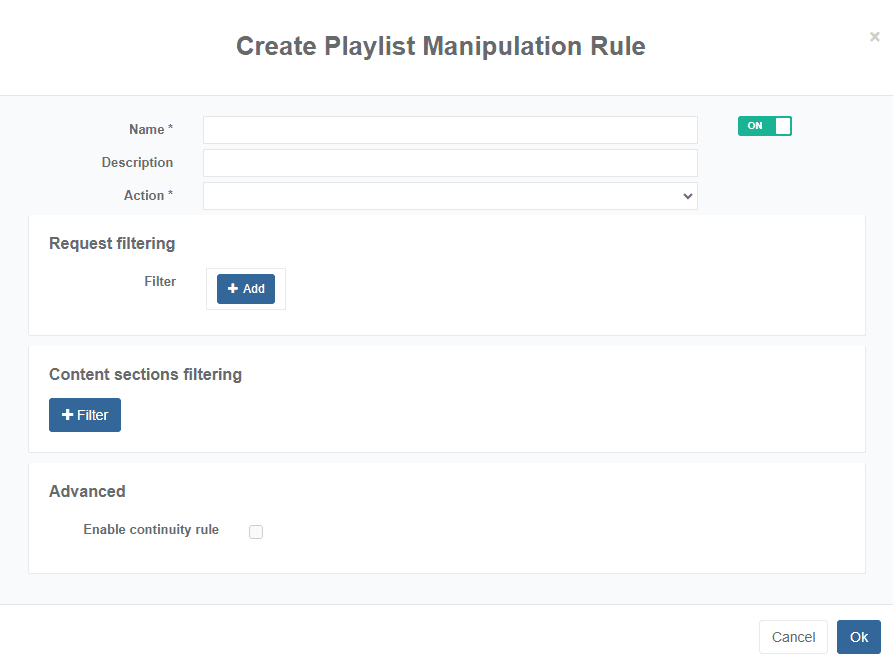Toggle the rule activation switch off
Viewport: 893px width, 669px height.
764,126
